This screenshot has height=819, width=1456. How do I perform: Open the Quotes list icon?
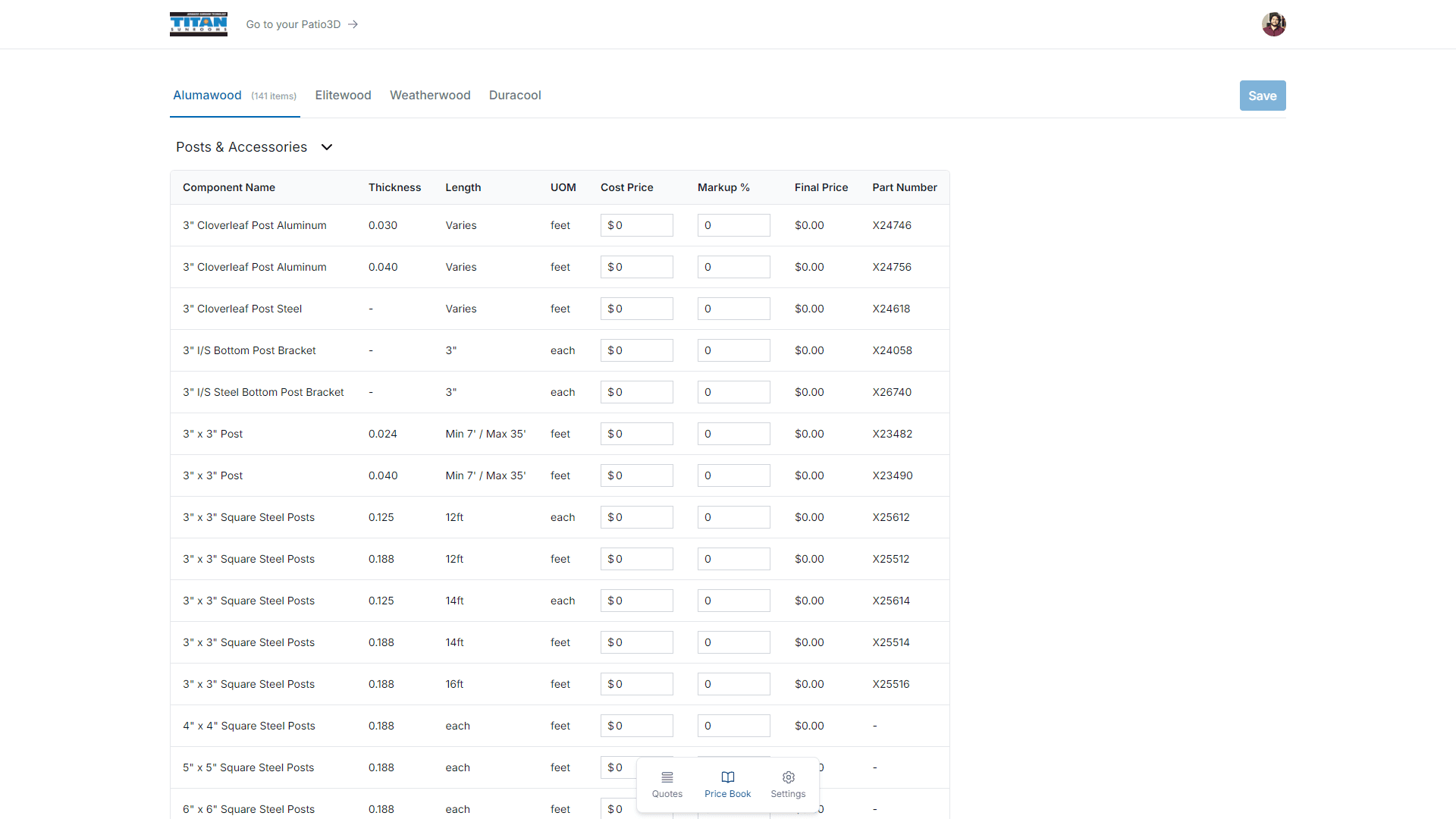pos(667,777)
